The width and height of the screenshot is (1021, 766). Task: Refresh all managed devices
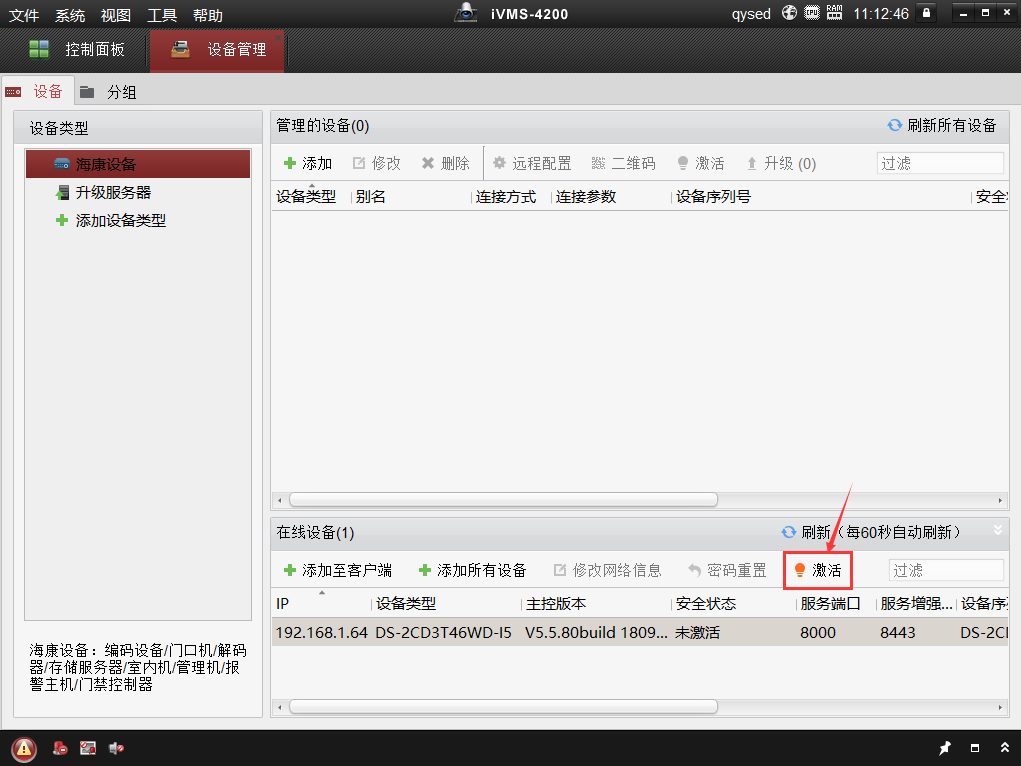941,125
